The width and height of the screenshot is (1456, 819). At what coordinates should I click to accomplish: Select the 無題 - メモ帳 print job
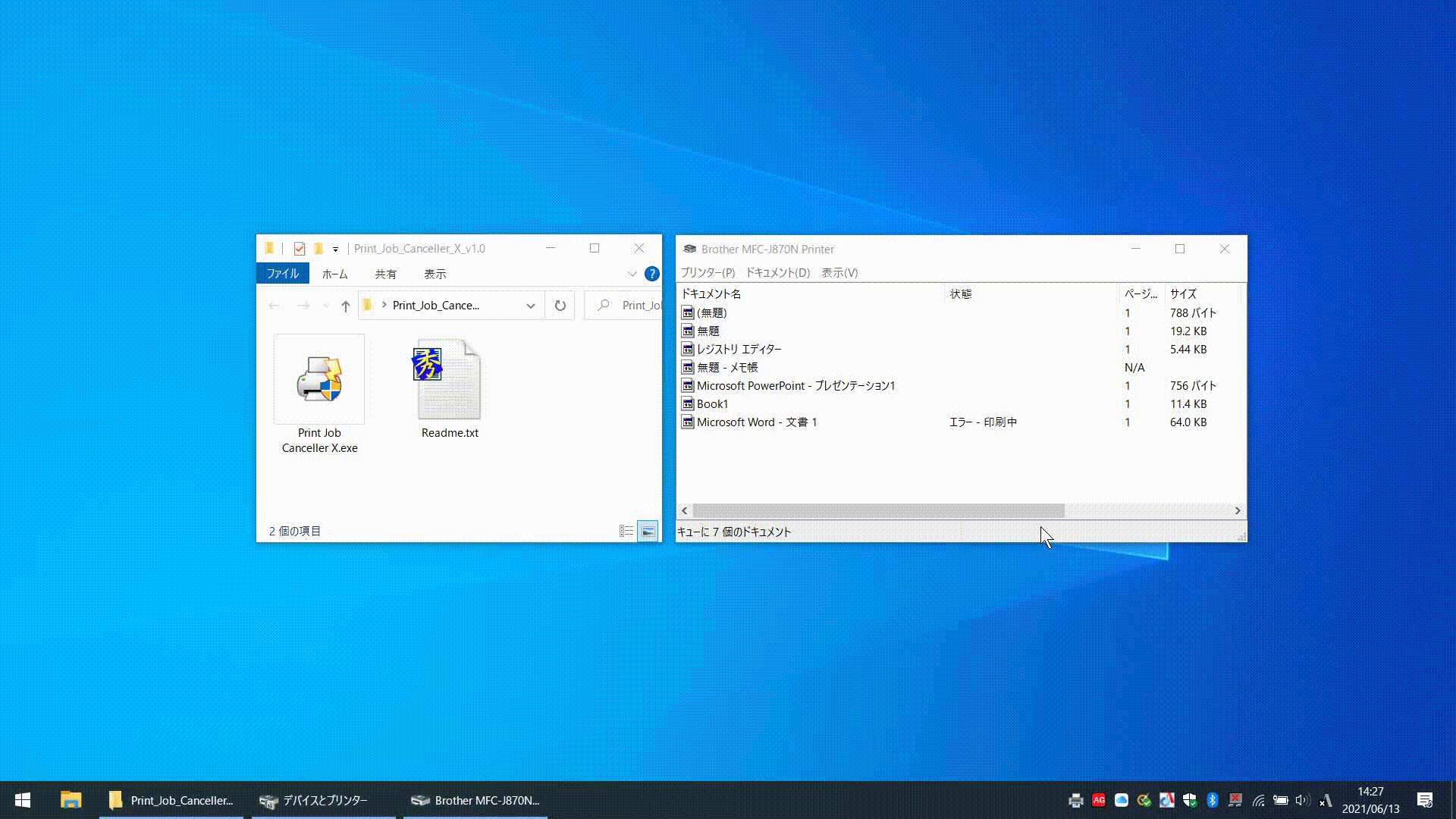961,368
